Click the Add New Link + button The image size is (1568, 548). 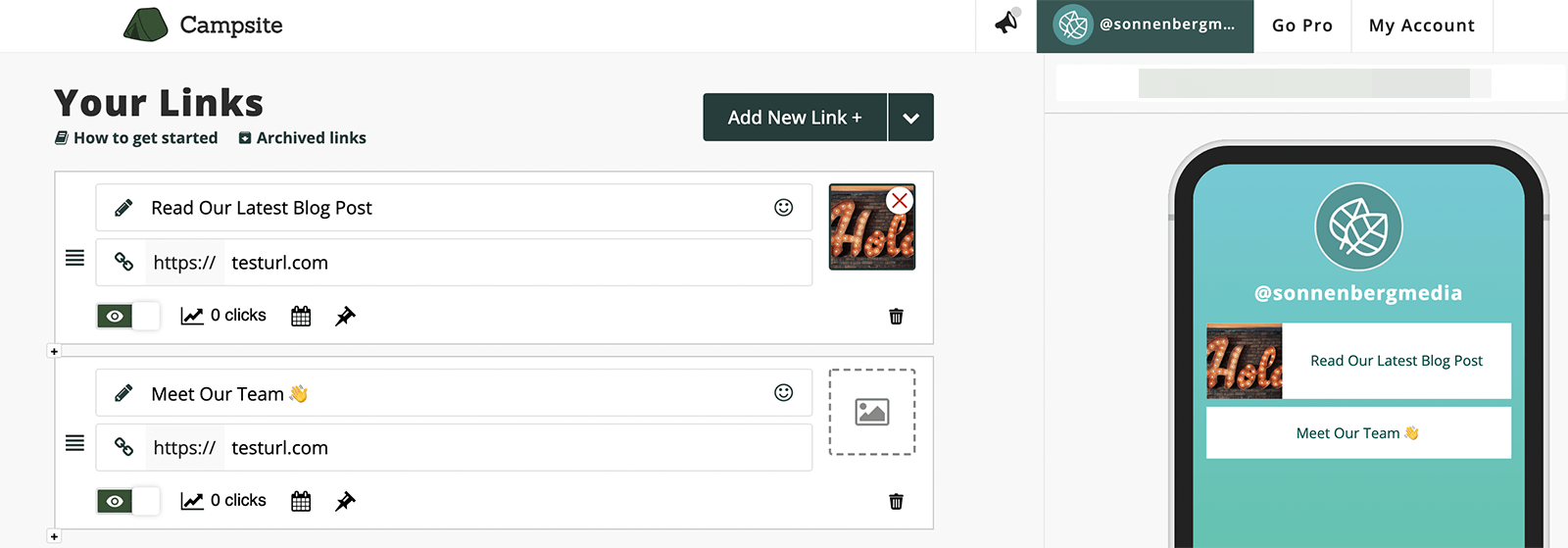[x=795, y=118]
